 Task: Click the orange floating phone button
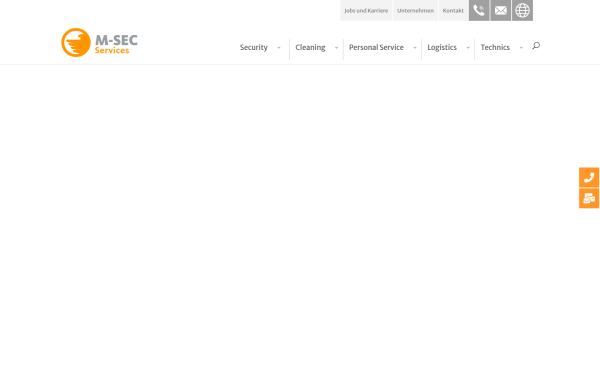[x=589, y=177]
